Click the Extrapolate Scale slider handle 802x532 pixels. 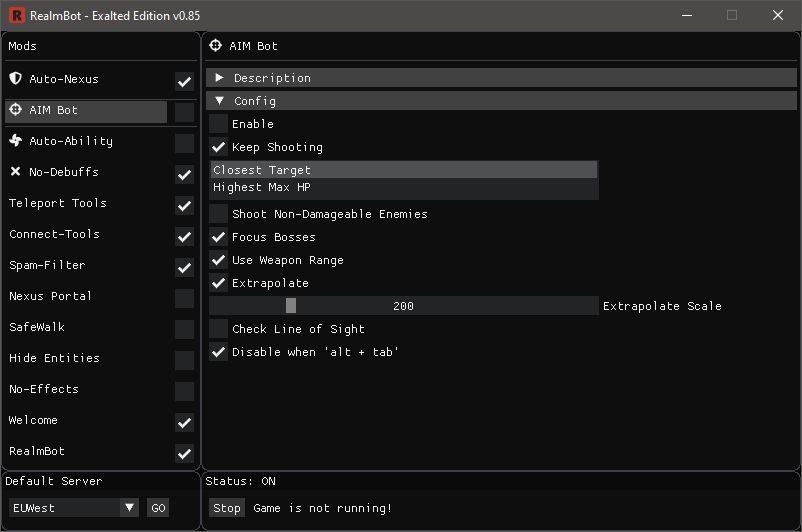[x=291, y=305]
